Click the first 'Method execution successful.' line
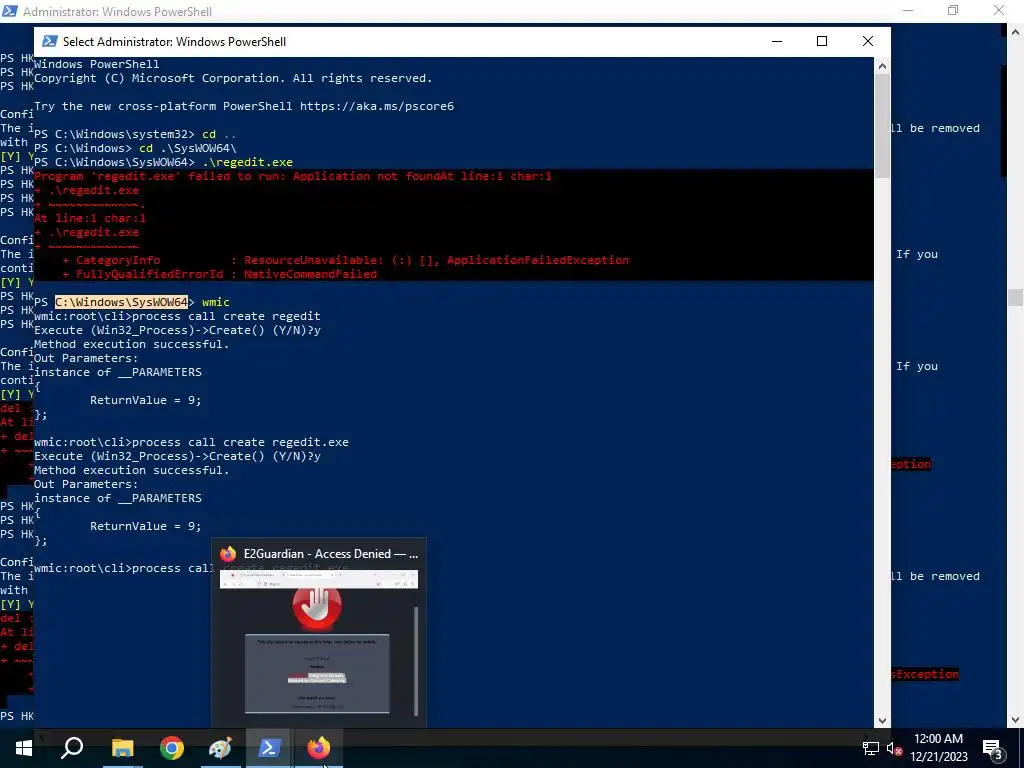 132,344
